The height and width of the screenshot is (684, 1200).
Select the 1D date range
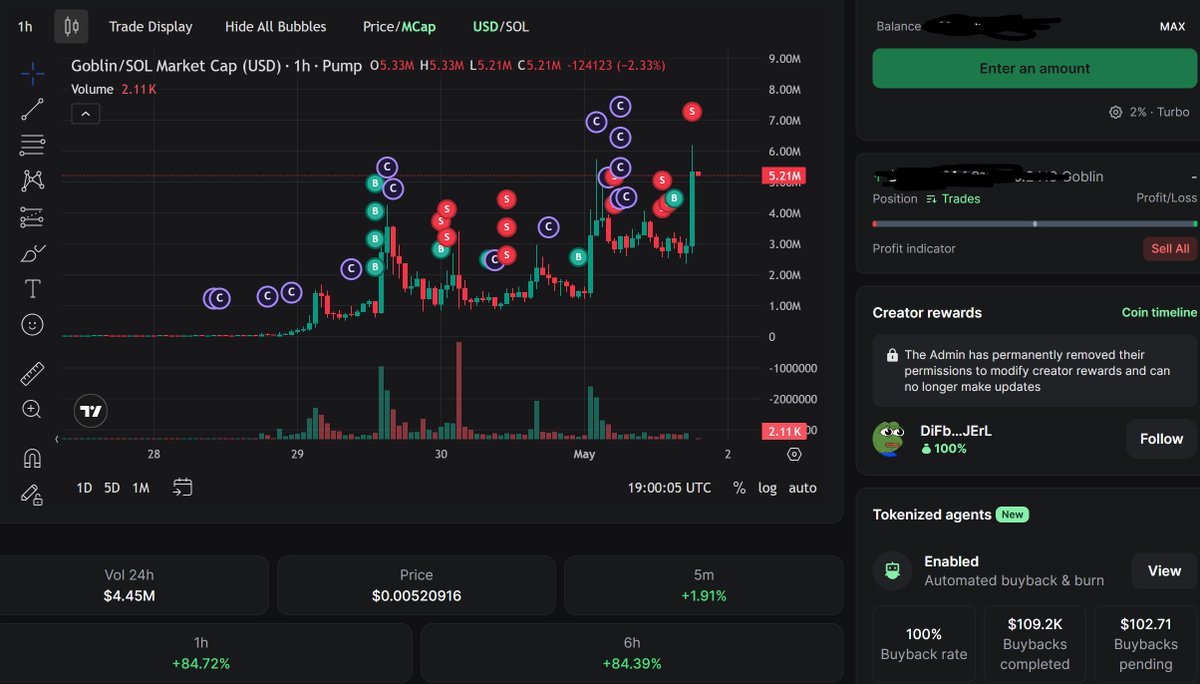(x=85, y=488)
